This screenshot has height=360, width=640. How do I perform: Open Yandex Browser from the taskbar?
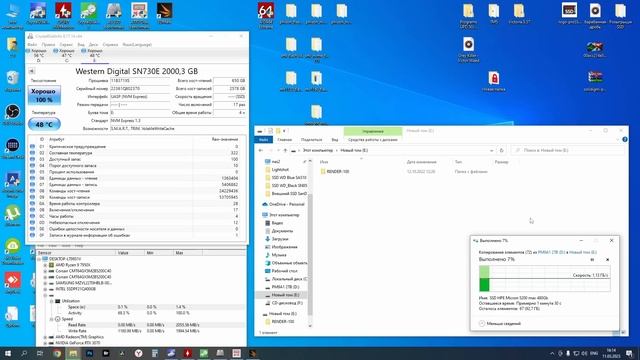pyautogui.click(x=138, y=353)
